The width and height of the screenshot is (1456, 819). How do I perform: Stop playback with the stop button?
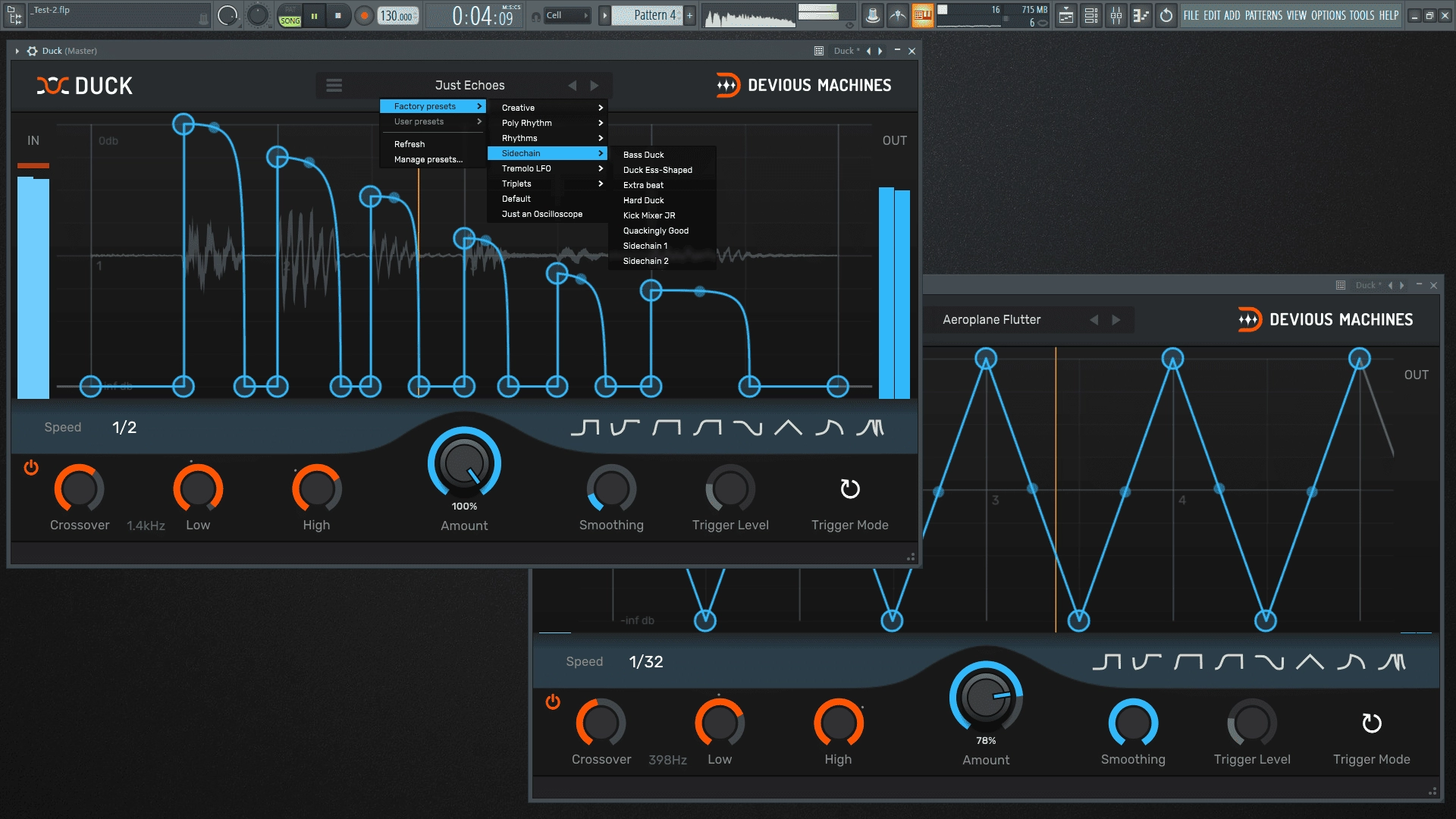(x=338, y=15)
